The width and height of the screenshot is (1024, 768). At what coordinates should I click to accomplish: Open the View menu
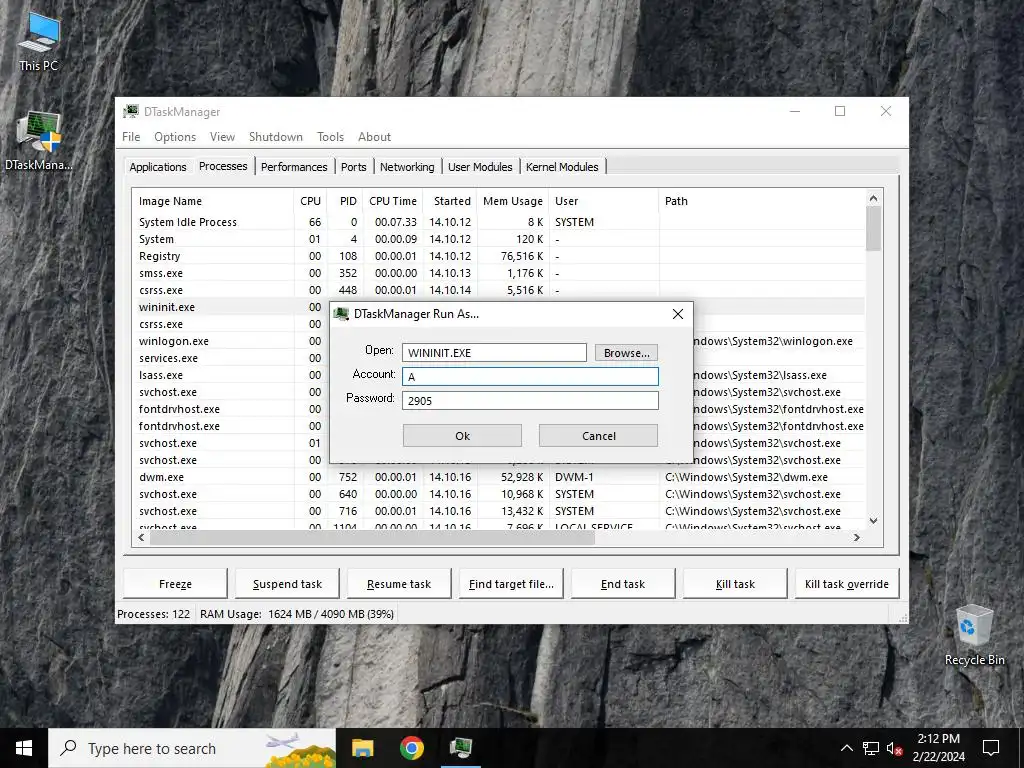[x=222, y=136]
